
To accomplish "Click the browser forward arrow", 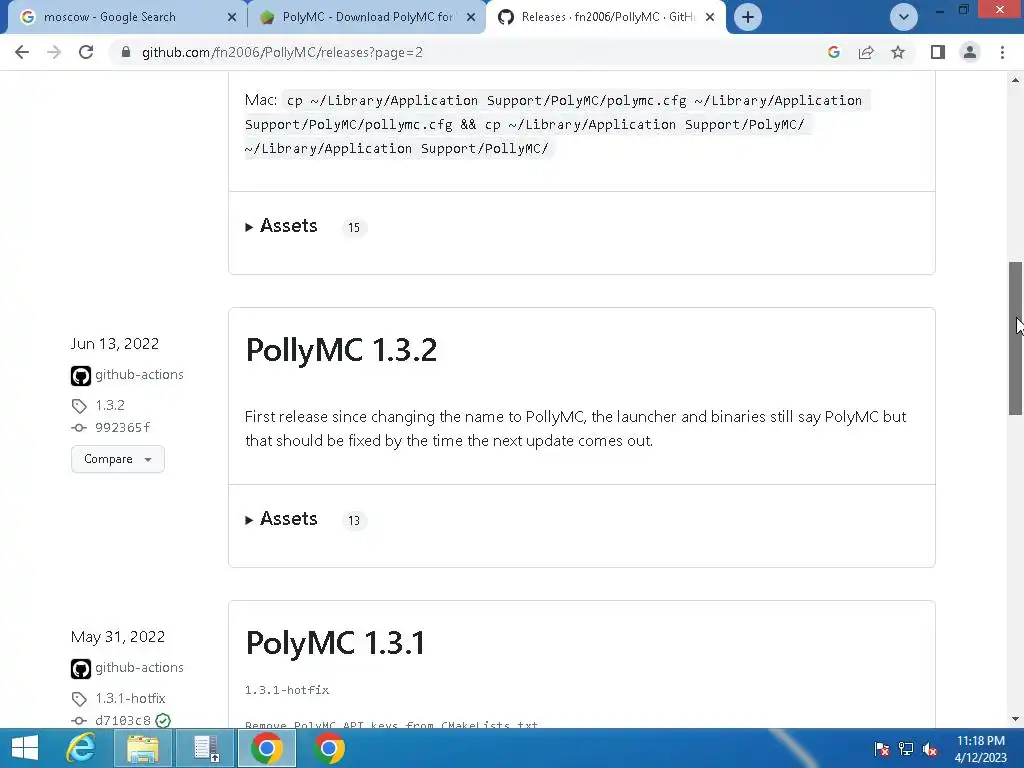I will [x=54, y=52].
